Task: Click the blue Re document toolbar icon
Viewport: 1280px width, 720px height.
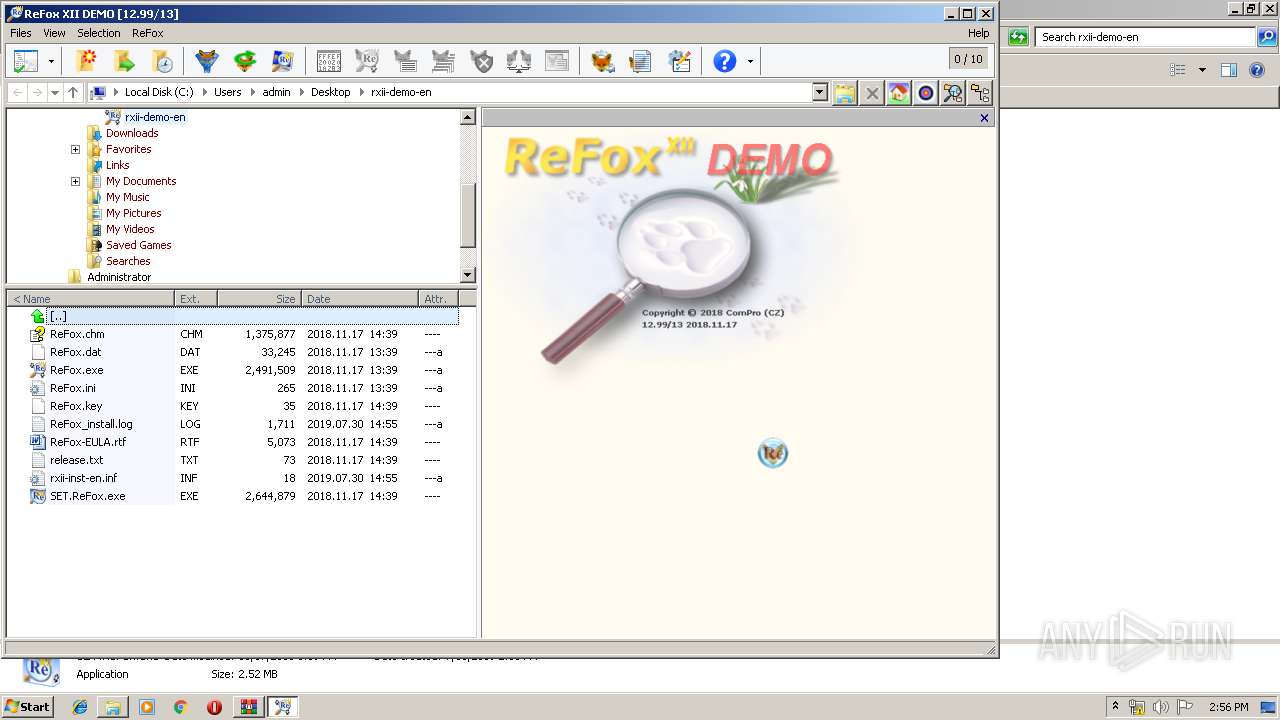Action: (x=283, y=61)
